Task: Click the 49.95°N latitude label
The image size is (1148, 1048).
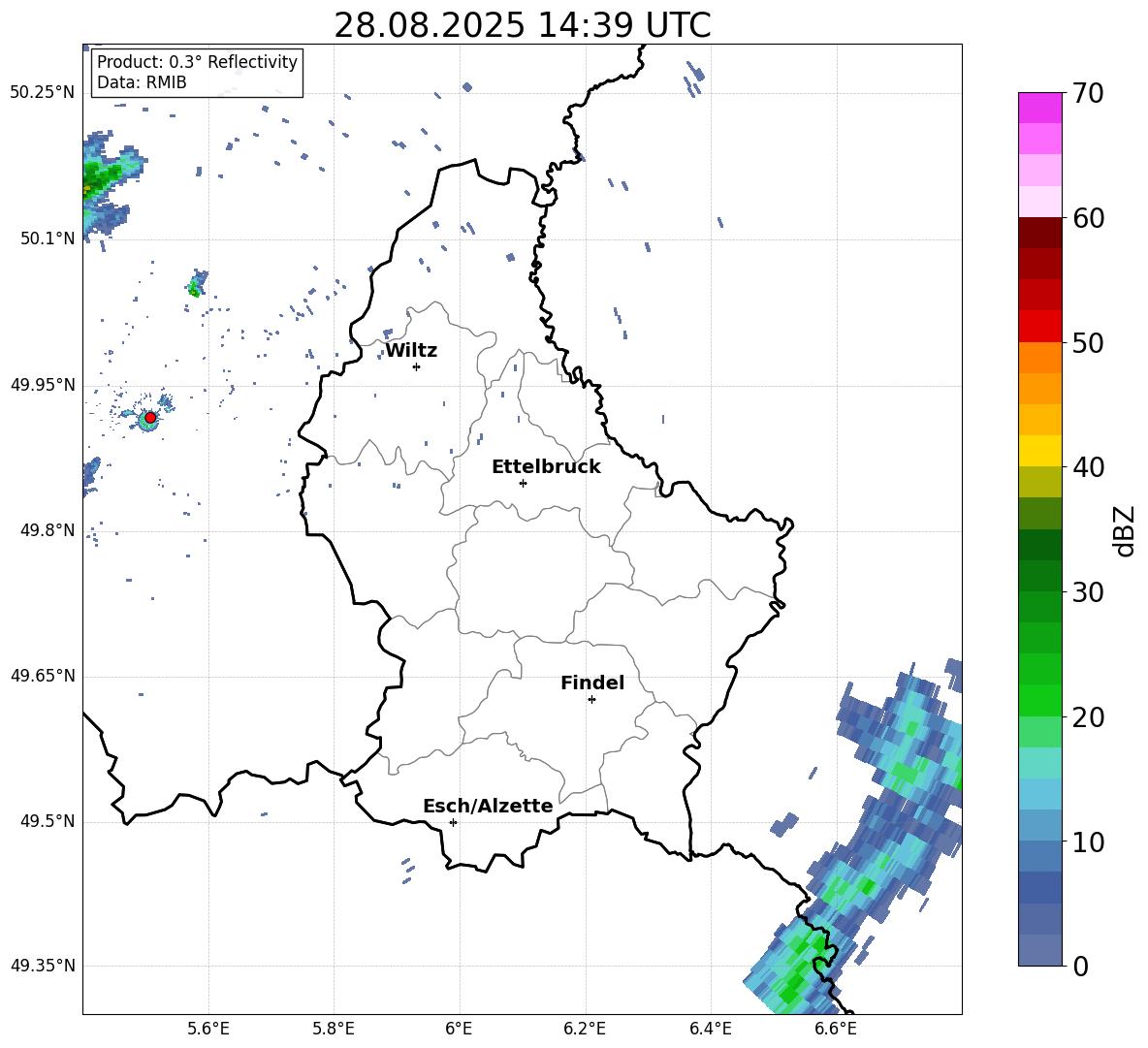Action: [42, 385]
